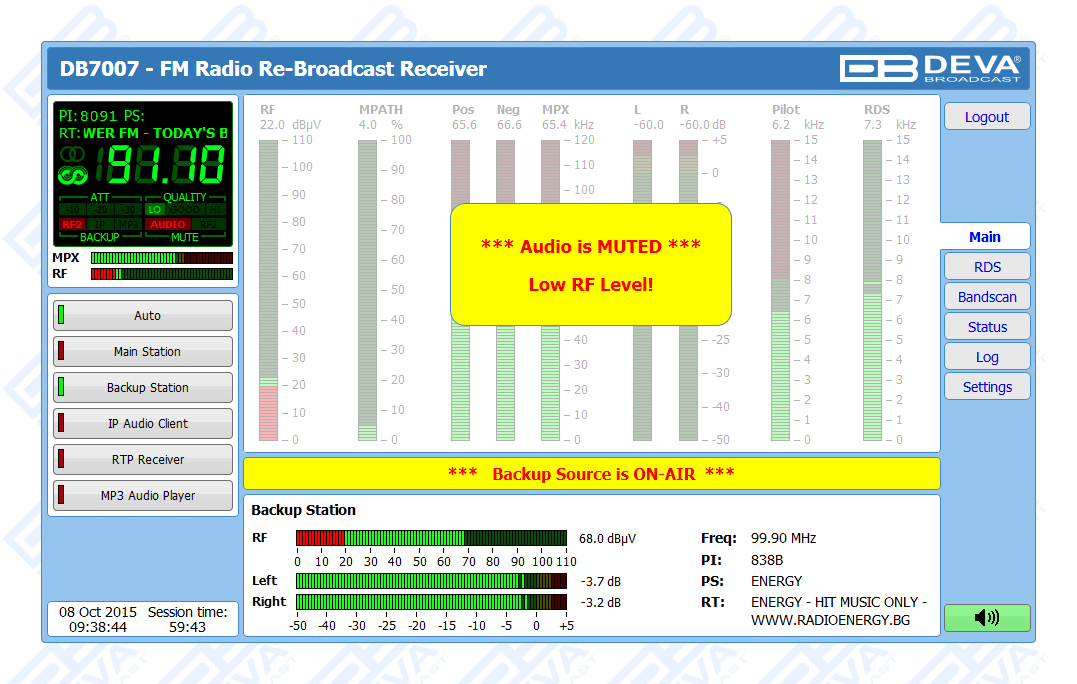Click the yellow Audio is MUTED warning
This screenshot has width=1077, height=684.
(590, 265)
